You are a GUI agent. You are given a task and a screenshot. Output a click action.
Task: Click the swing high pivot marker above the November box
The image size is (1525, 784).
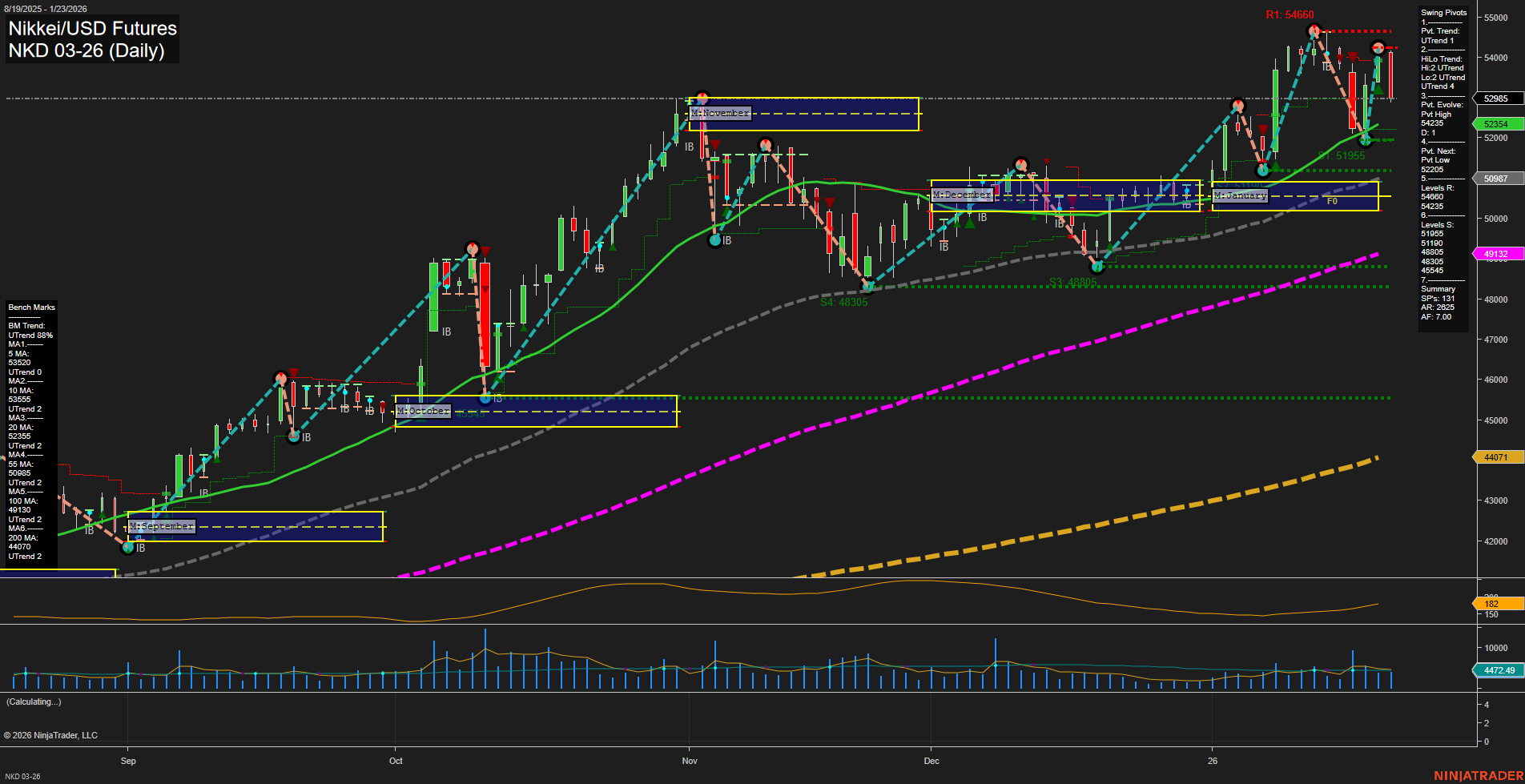[x=702, y=95]
